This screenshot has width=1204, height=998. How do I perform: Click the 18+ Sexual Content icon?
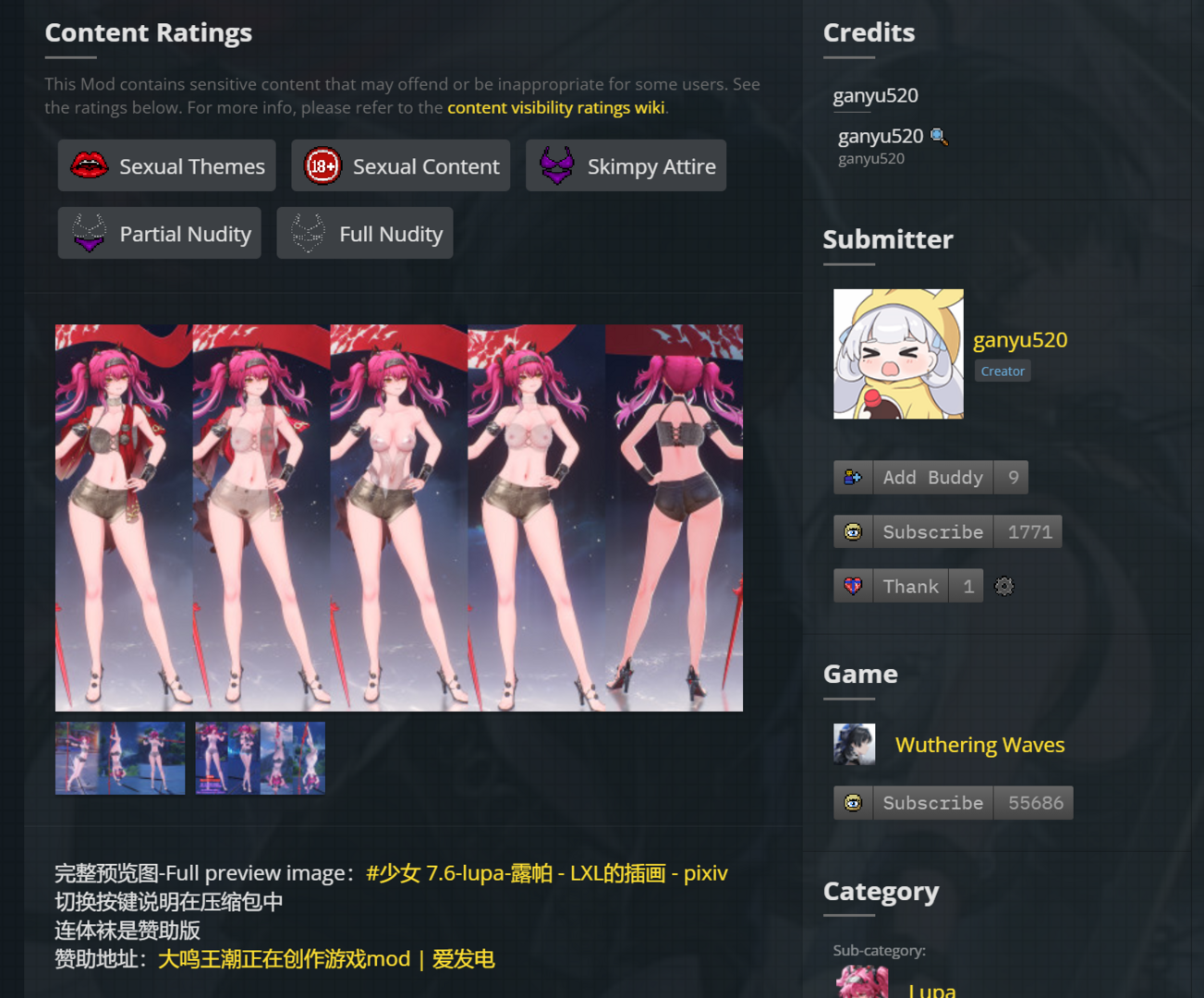[323, 166]
